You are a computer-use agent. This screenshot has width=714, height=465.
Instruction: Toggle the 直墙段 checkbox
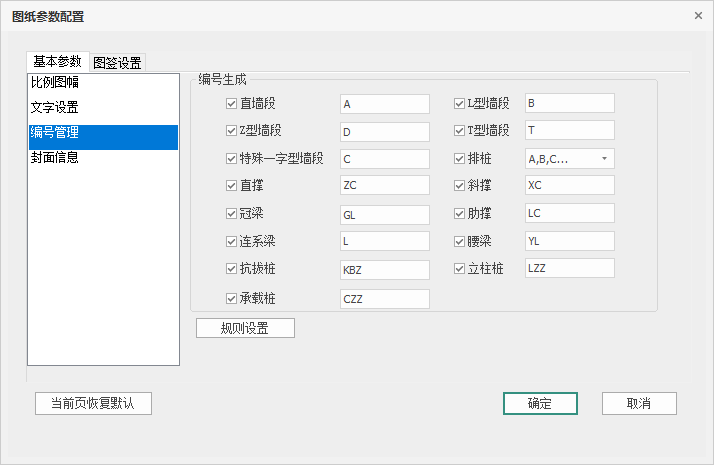pos(233,103)
